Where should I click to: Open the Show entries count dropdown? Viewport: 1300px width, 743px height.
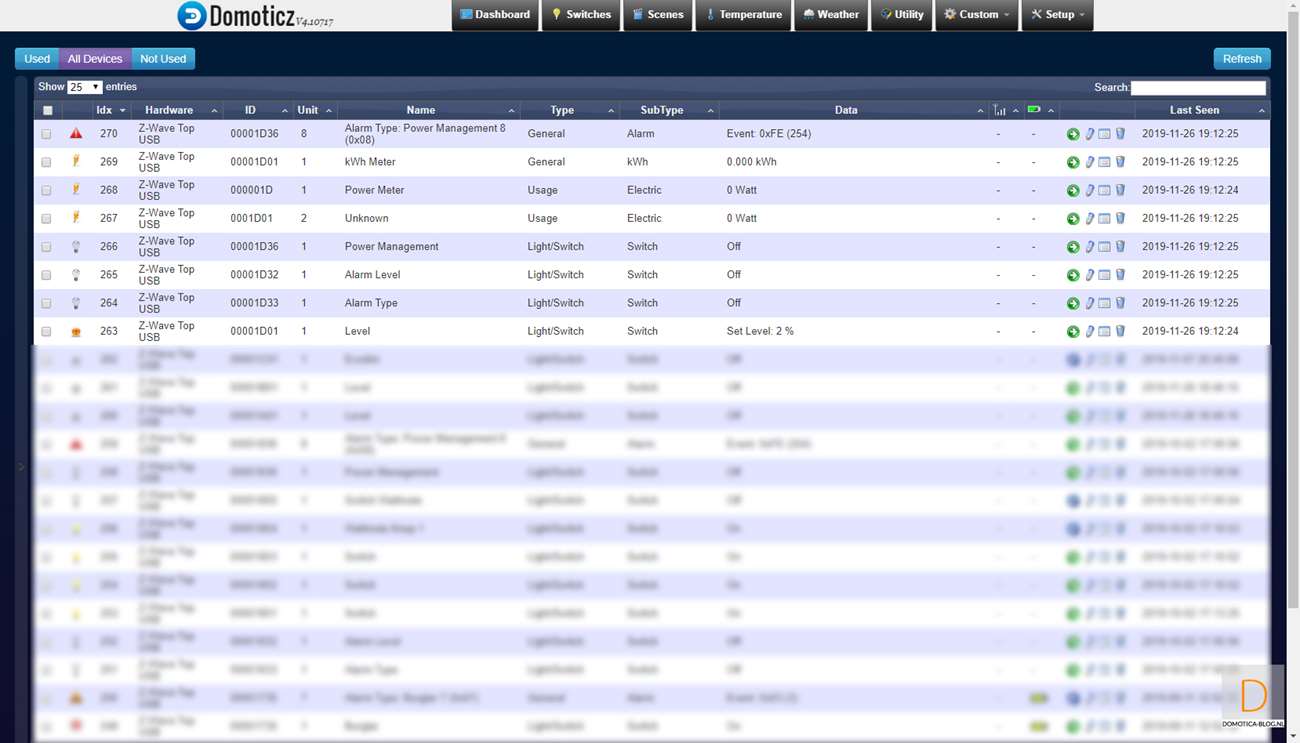[84, 88]
